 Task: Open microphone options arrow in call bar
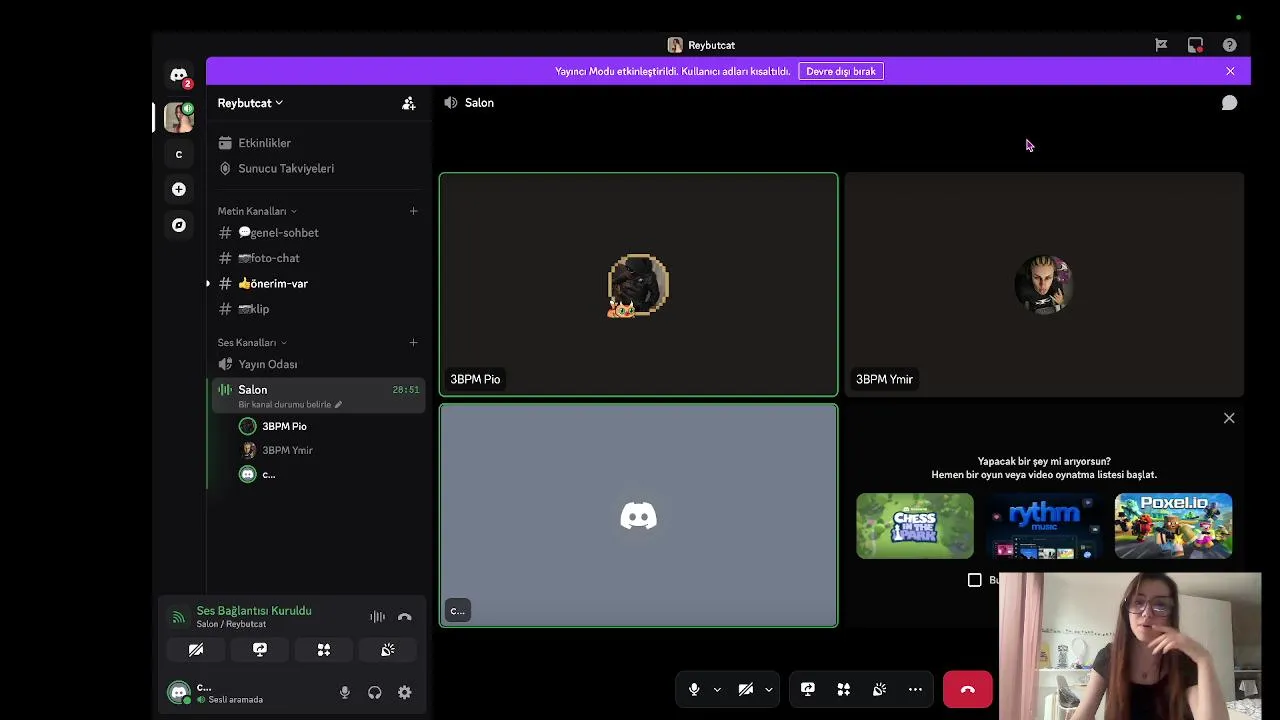[x=717, y=689]
